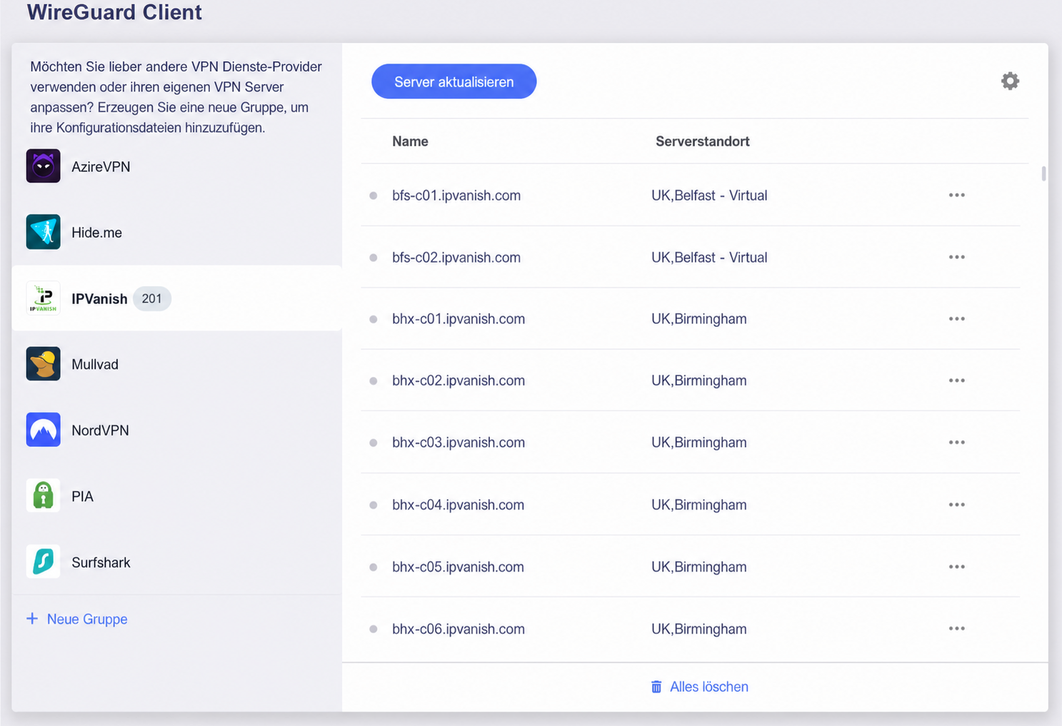The height and width of the screenshot is (726, 1062).
Task: Select server name bhx-c01.ipvanish.com
Action: (x=459, y=319)
